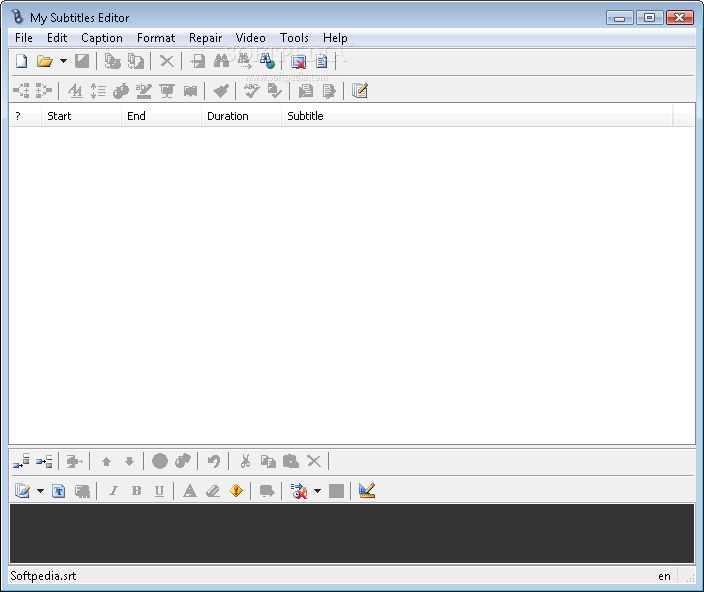Open the Format menu
Screen dimensions: 704x592
pyautogui.click(x=156, y=38)
